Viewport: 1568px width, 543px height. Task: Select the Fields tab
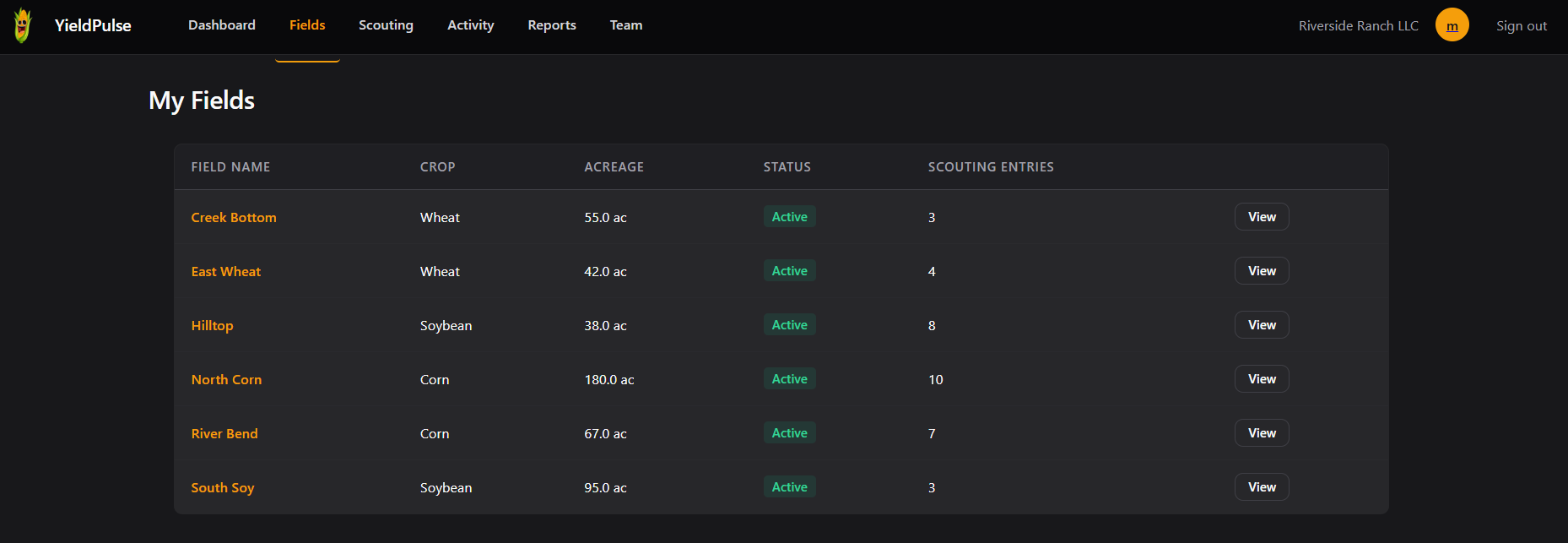tap(307, 25)
